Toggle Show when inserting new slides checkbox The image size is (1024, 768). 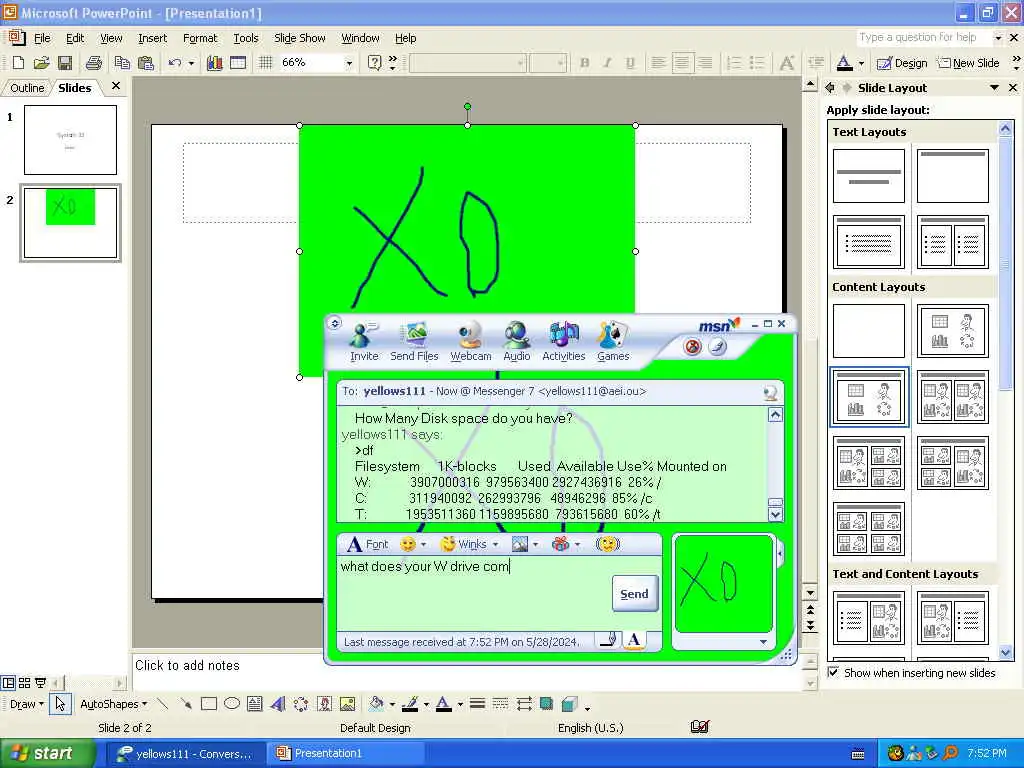pos(833,672)
